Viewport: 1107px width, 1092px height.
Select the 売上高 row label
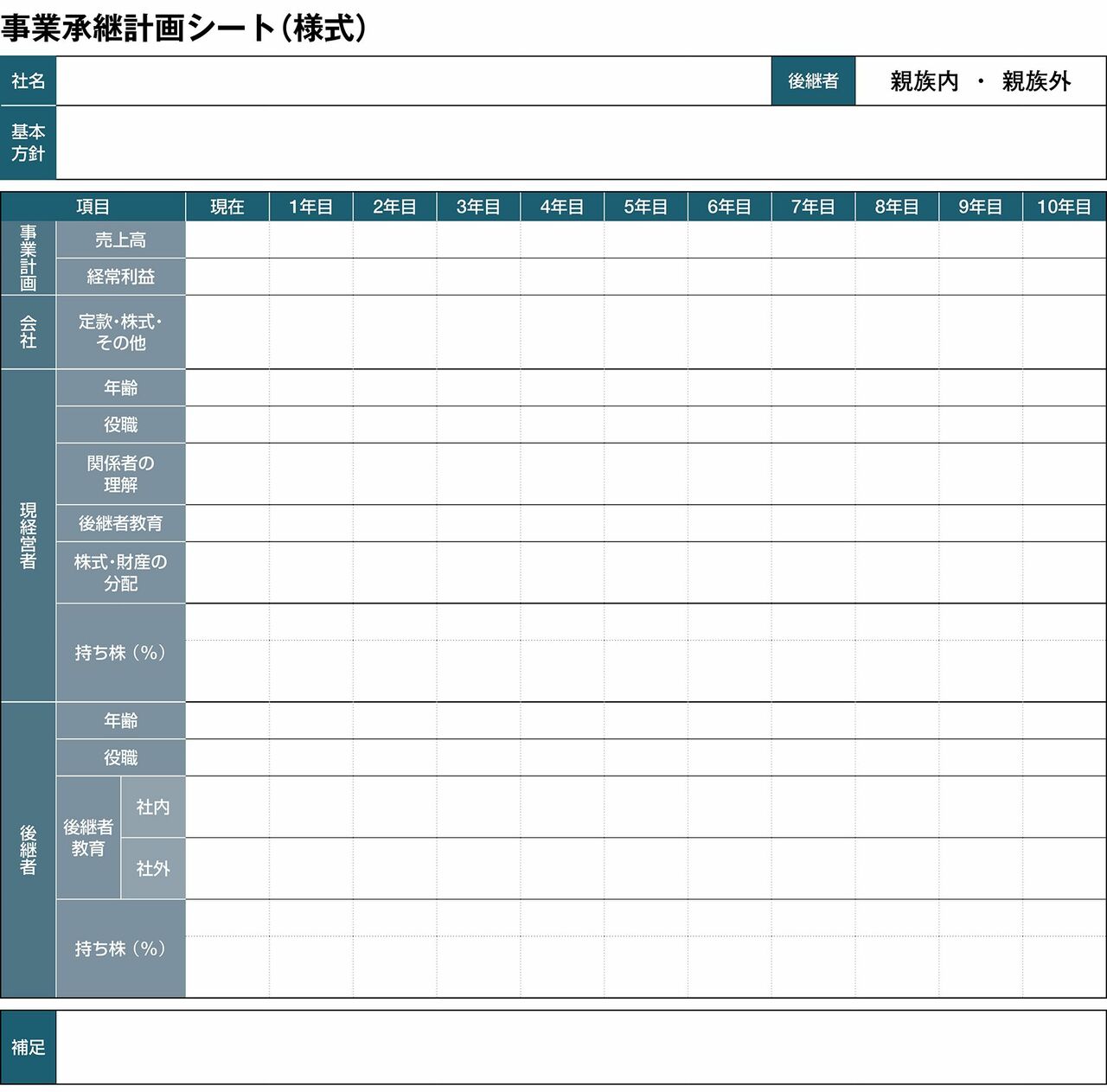click(x=120, y=239)
